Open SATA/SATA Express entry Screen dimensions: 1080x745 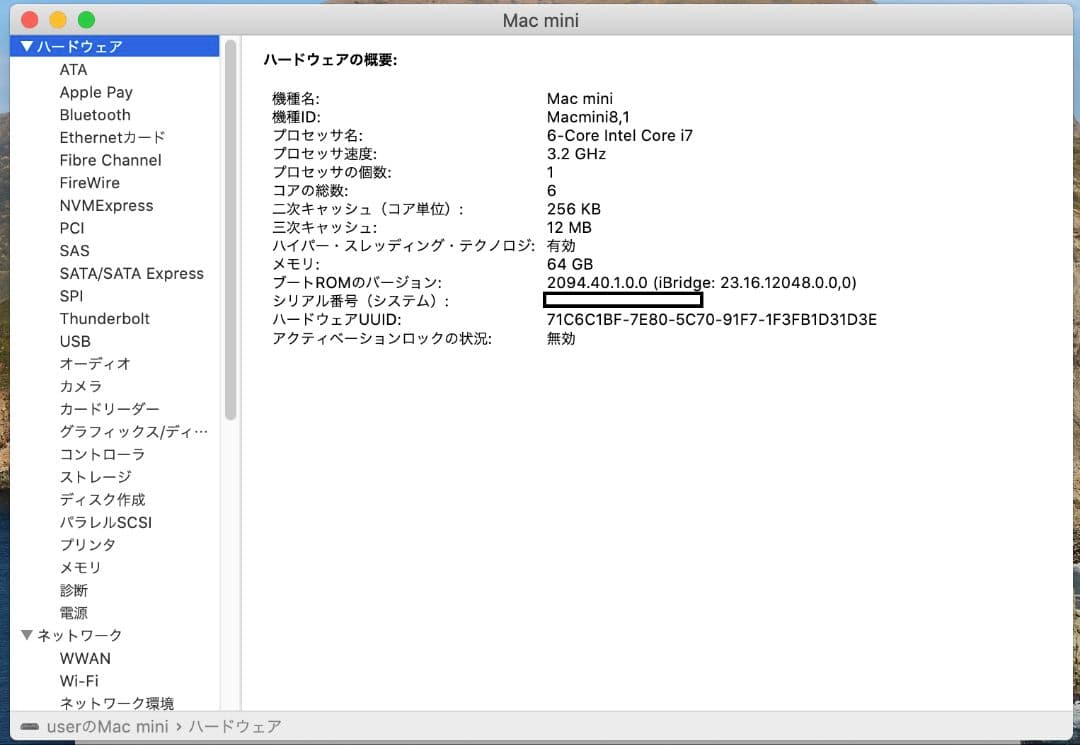pyautogui.click(x=132, y=273)
